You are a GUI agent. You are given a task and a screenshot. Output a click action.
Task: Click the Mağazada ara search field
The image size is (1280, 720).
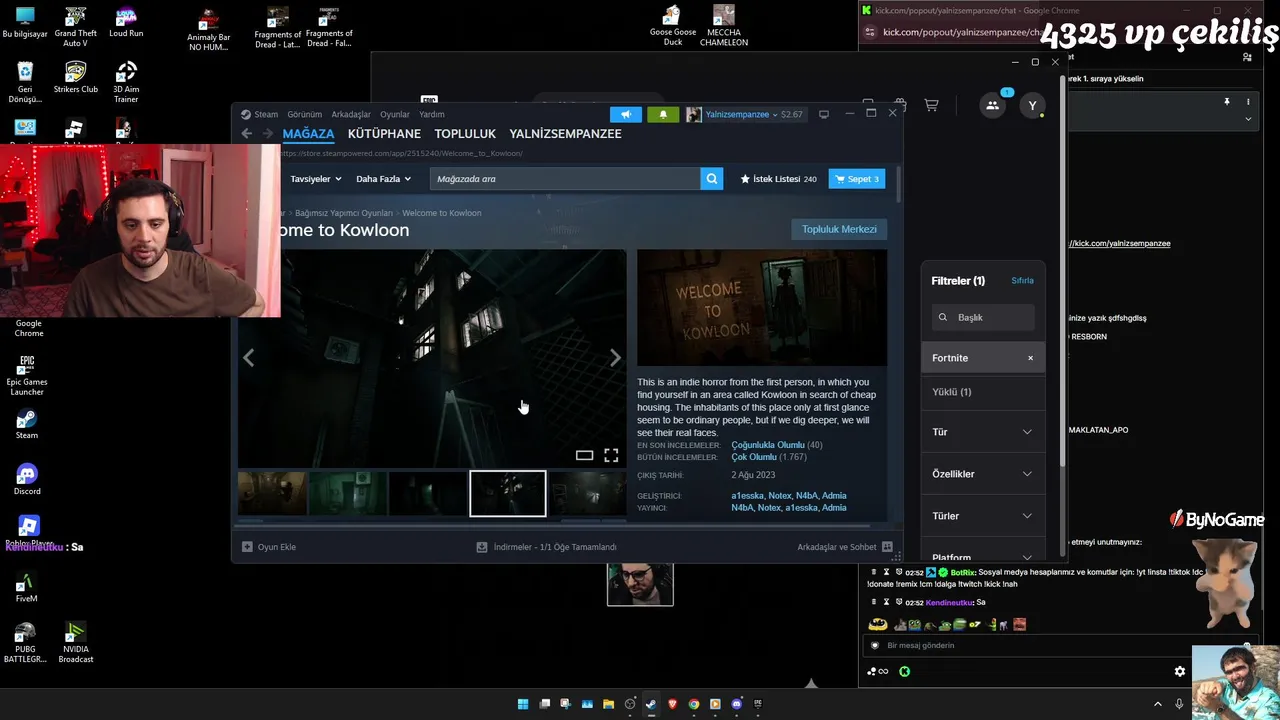(x=565, y=179)
